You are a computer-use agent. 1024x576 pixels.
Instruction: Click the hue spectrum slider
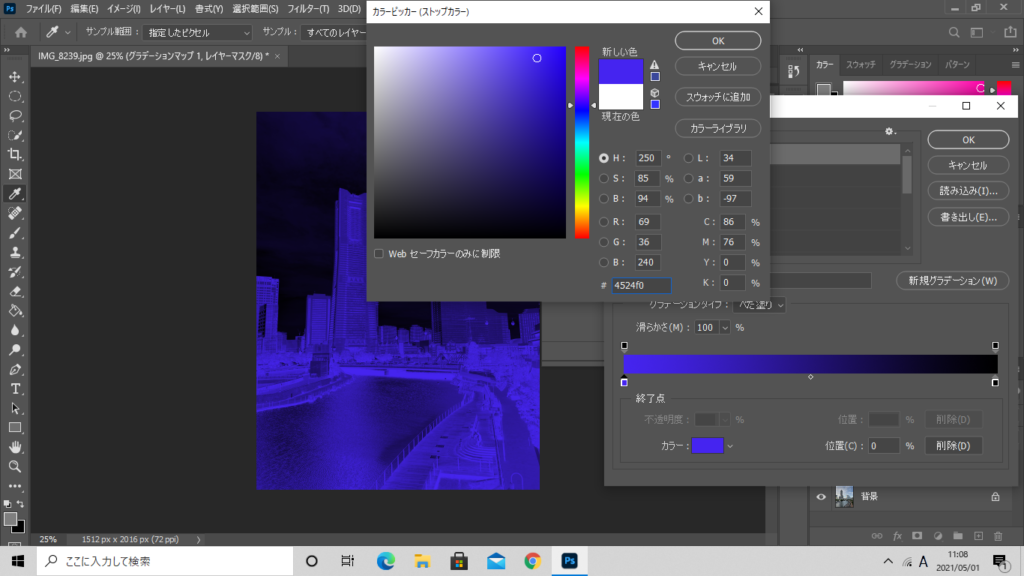581,142
